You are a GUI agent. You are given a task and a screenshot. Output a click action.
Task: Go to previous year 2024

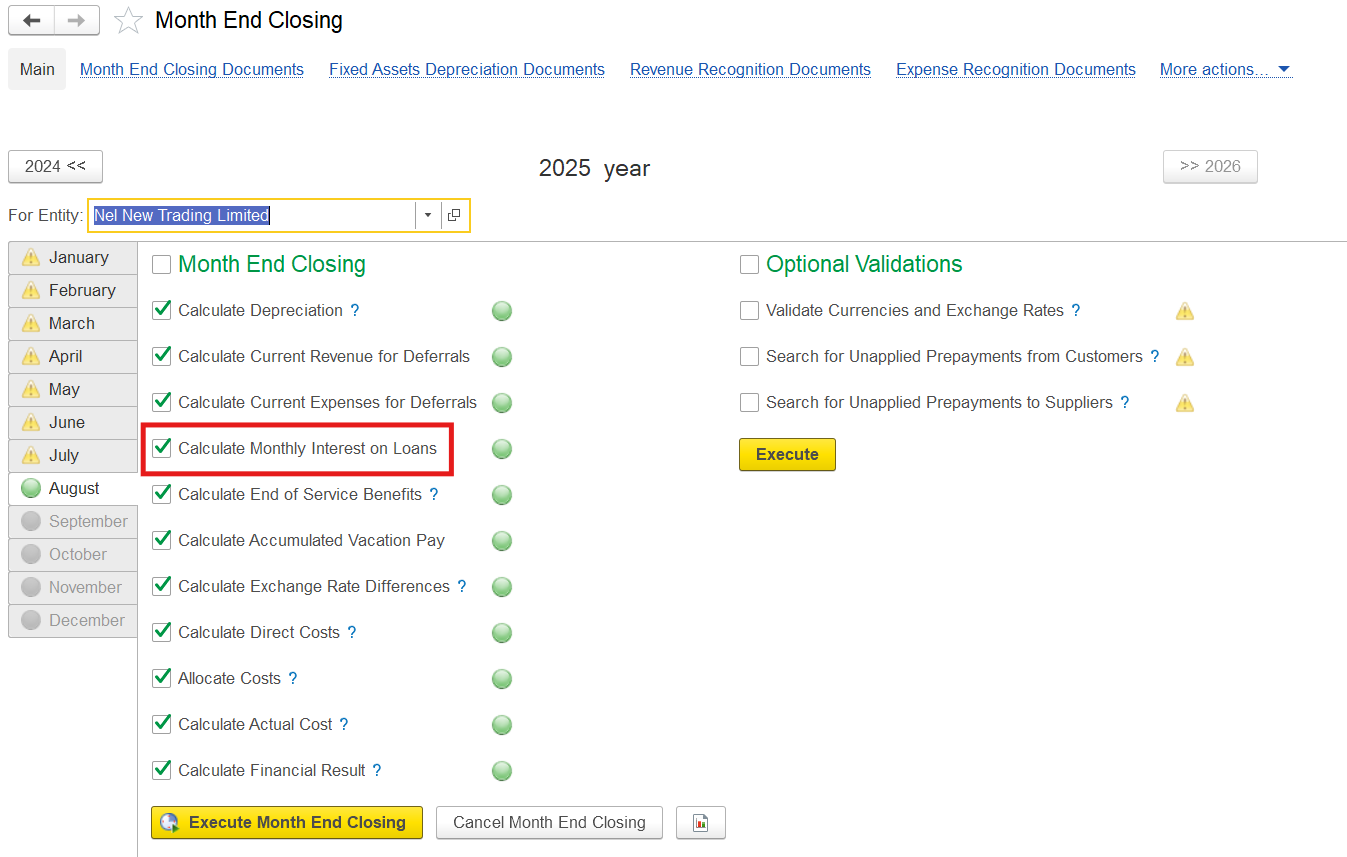55,166
